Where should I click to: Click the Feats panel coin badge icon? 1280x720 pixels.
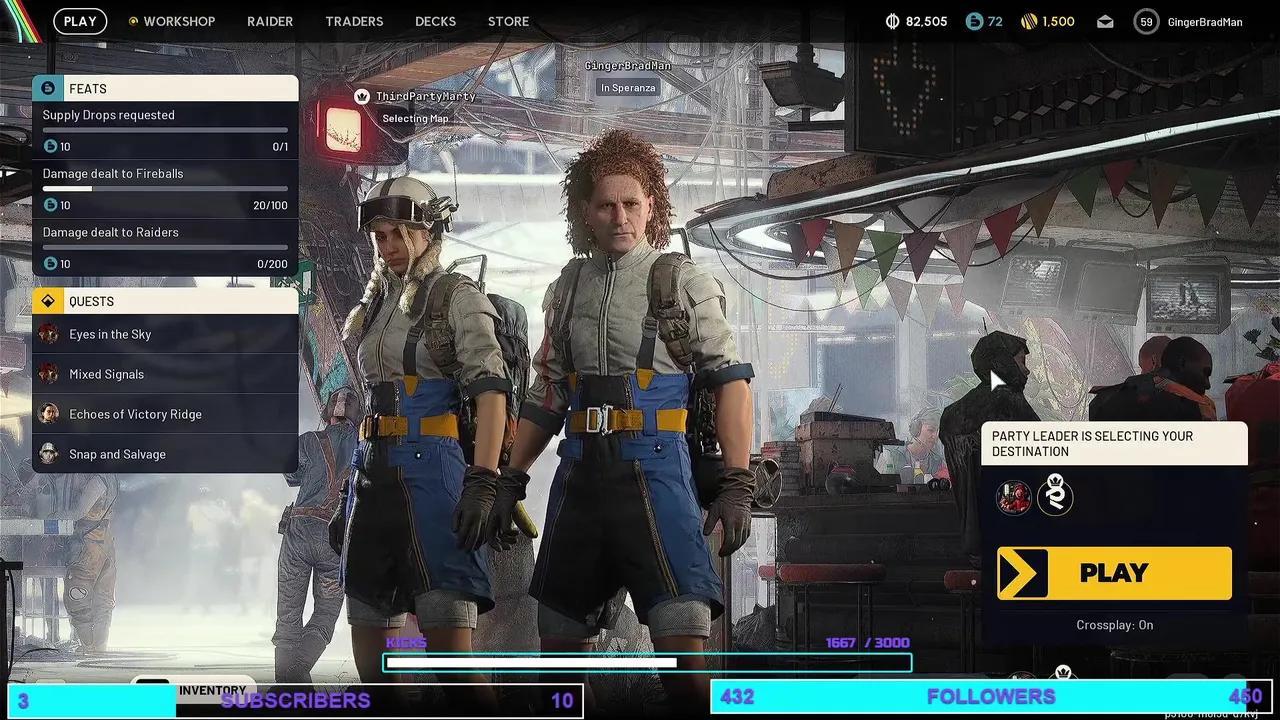(x=47, y=88)
